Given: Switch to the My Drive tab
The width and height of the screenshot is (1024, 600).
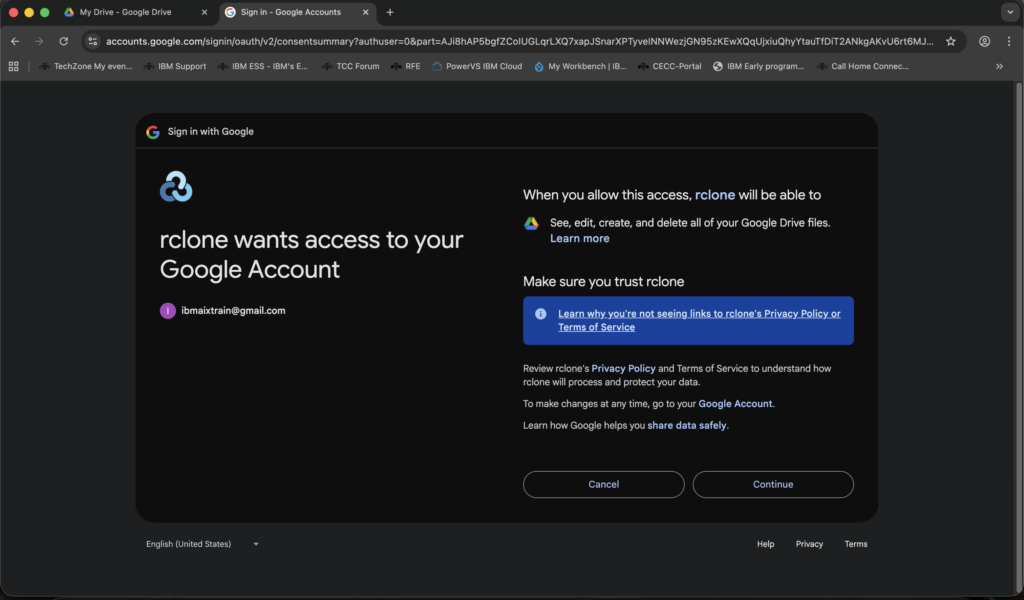Looking at the screenshot, I should point(125,12).
